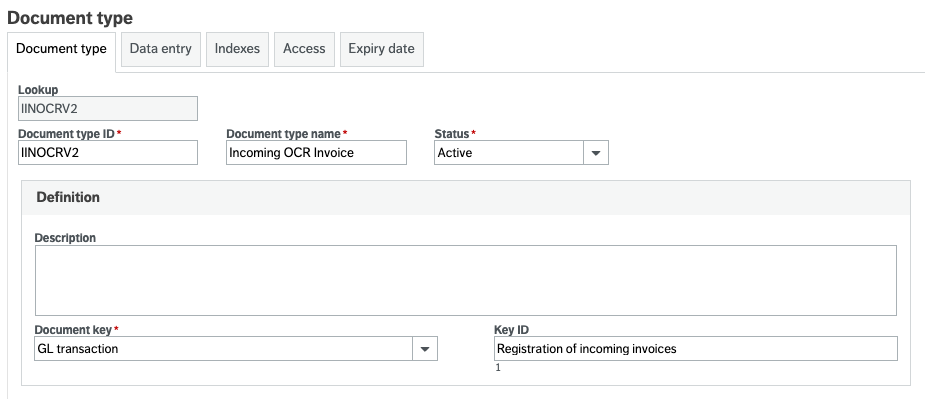The height and width of the screenshot is (399, 925).
Task: Click the Description label
Action: (x=65, y=238)
